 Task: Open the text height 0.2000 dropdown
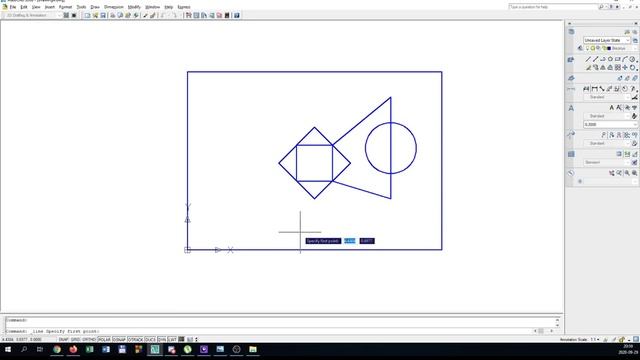click(x=610, y=124)
